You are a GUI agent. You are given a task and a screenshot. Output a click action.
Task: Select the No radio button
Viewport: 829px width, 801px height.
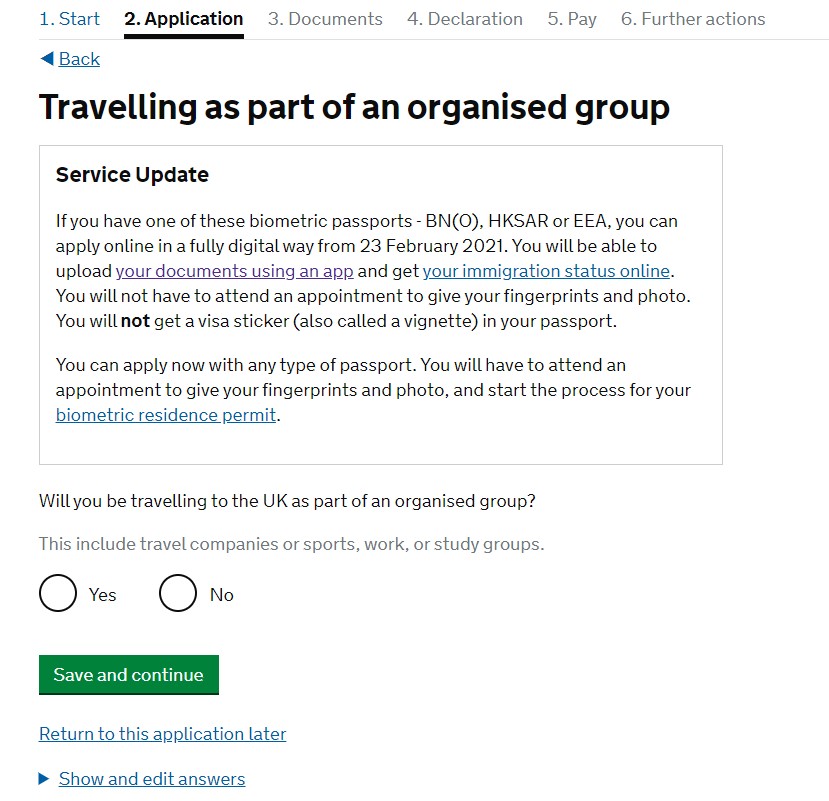coord(177,593)
